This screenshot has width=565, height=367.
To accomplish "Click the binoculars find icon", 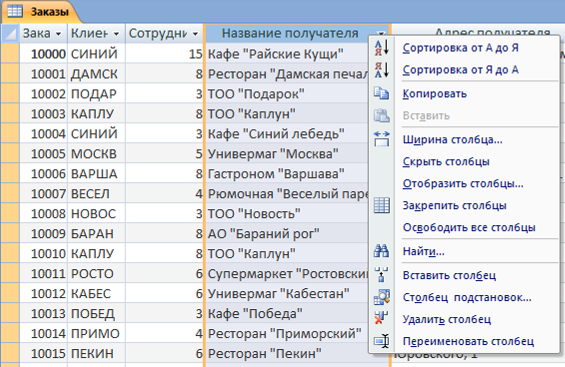I will 381,251.
